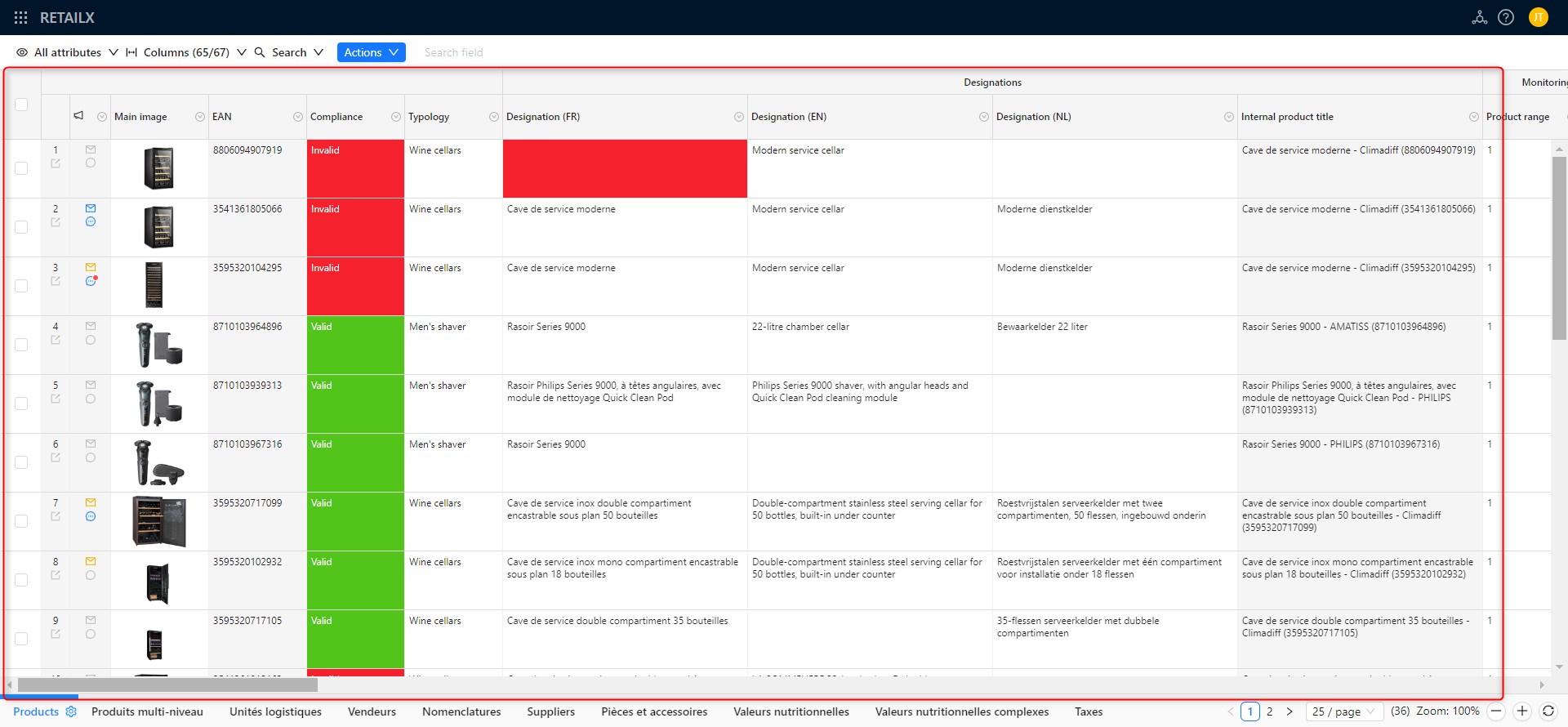1568x727 pixels.
Task: Toggle the select-all header checkbox
Action: click(21, 105)
